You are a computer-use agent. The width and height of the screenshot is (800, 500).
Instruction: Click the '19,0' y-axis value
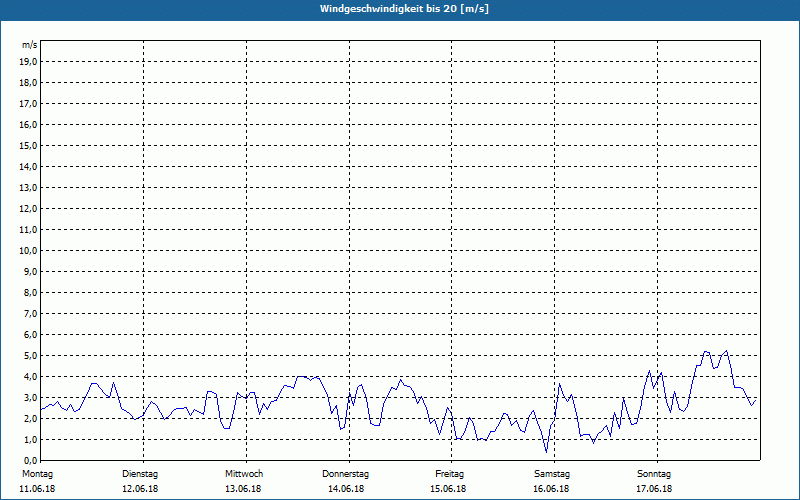tap(28, 62)
